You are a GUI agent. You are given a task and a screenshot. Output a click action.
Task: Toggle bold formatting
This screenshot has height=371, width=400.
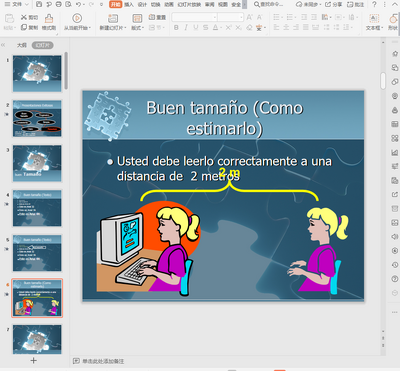(176, 28)
